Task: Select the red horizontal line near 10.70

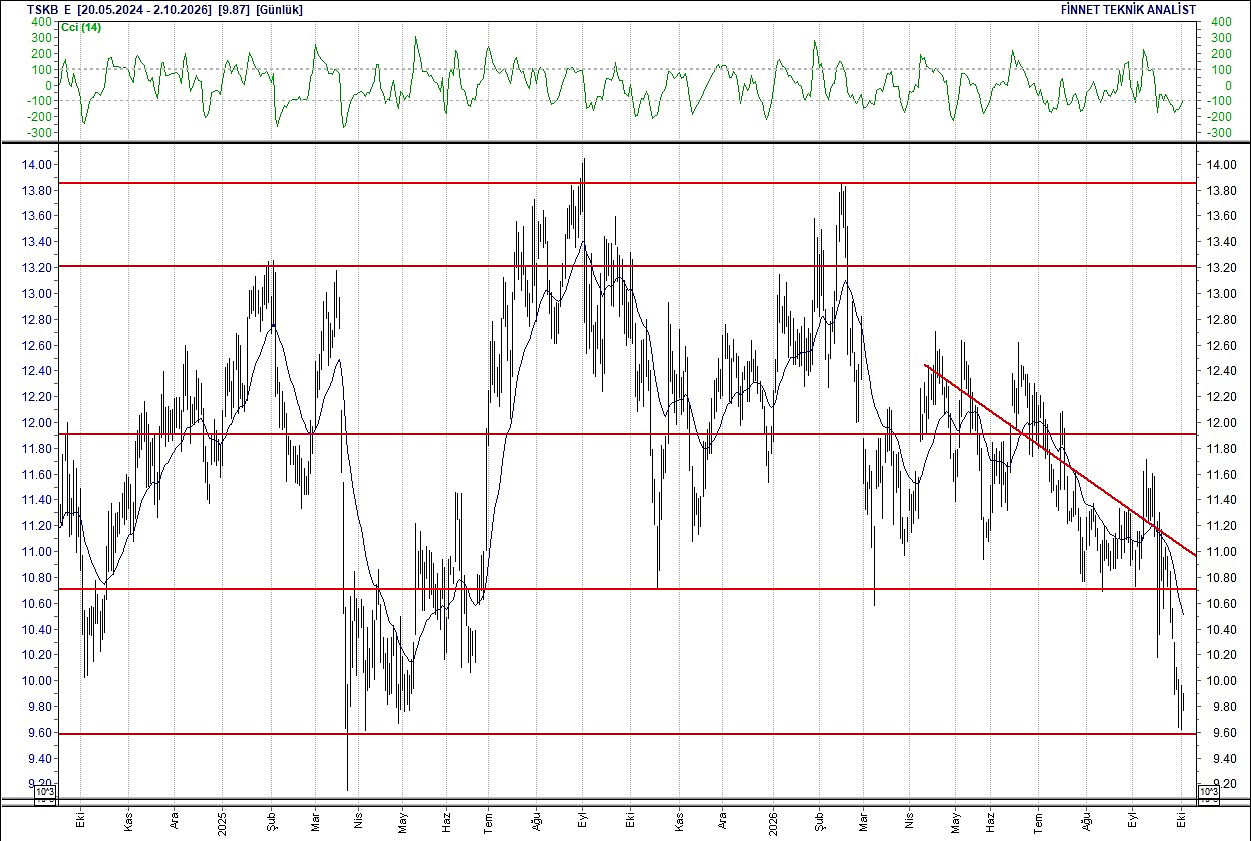Action: coord(628,589)
